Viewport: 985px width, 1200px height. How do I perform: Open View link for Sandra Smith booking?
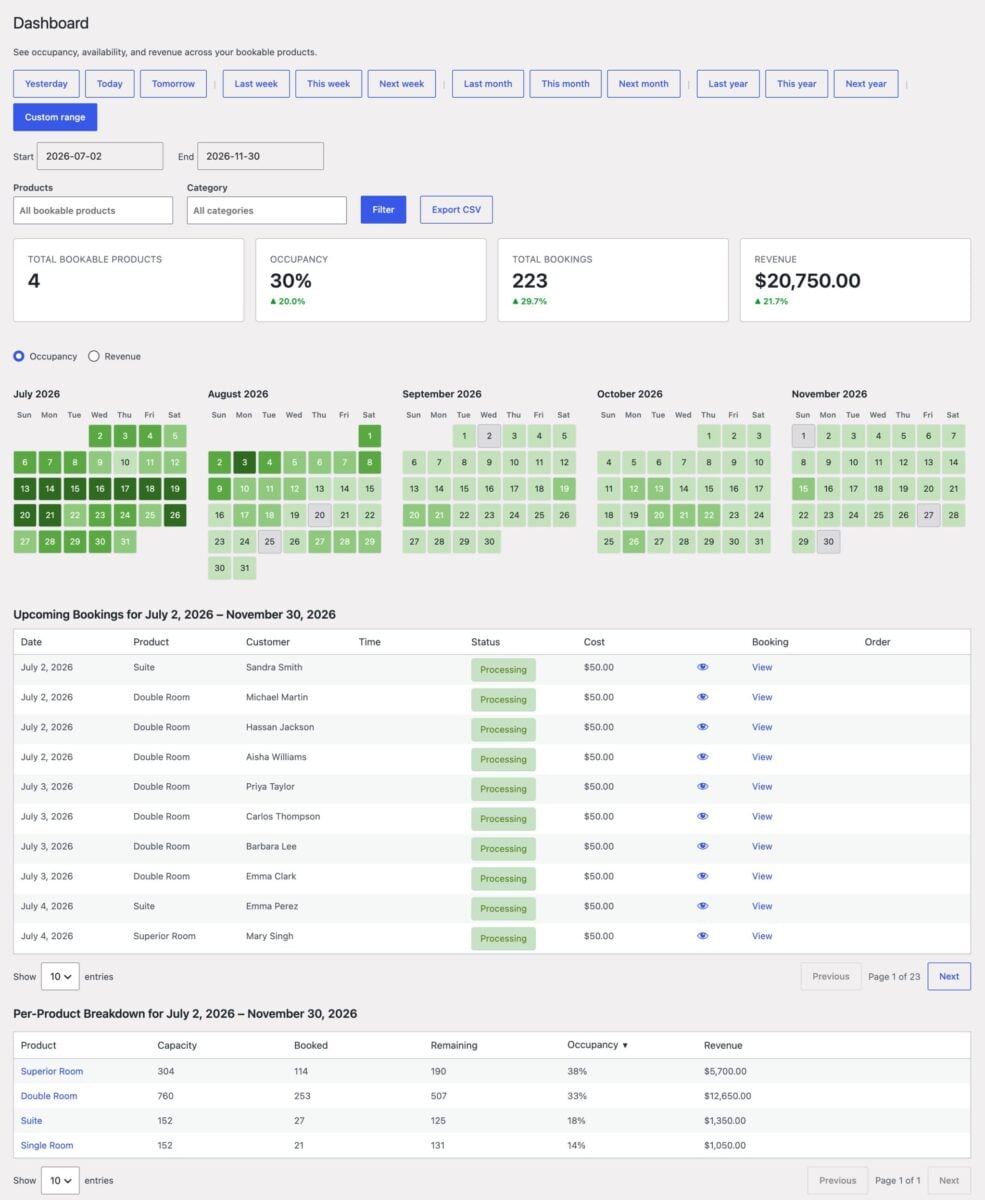(x=762, y=667)
